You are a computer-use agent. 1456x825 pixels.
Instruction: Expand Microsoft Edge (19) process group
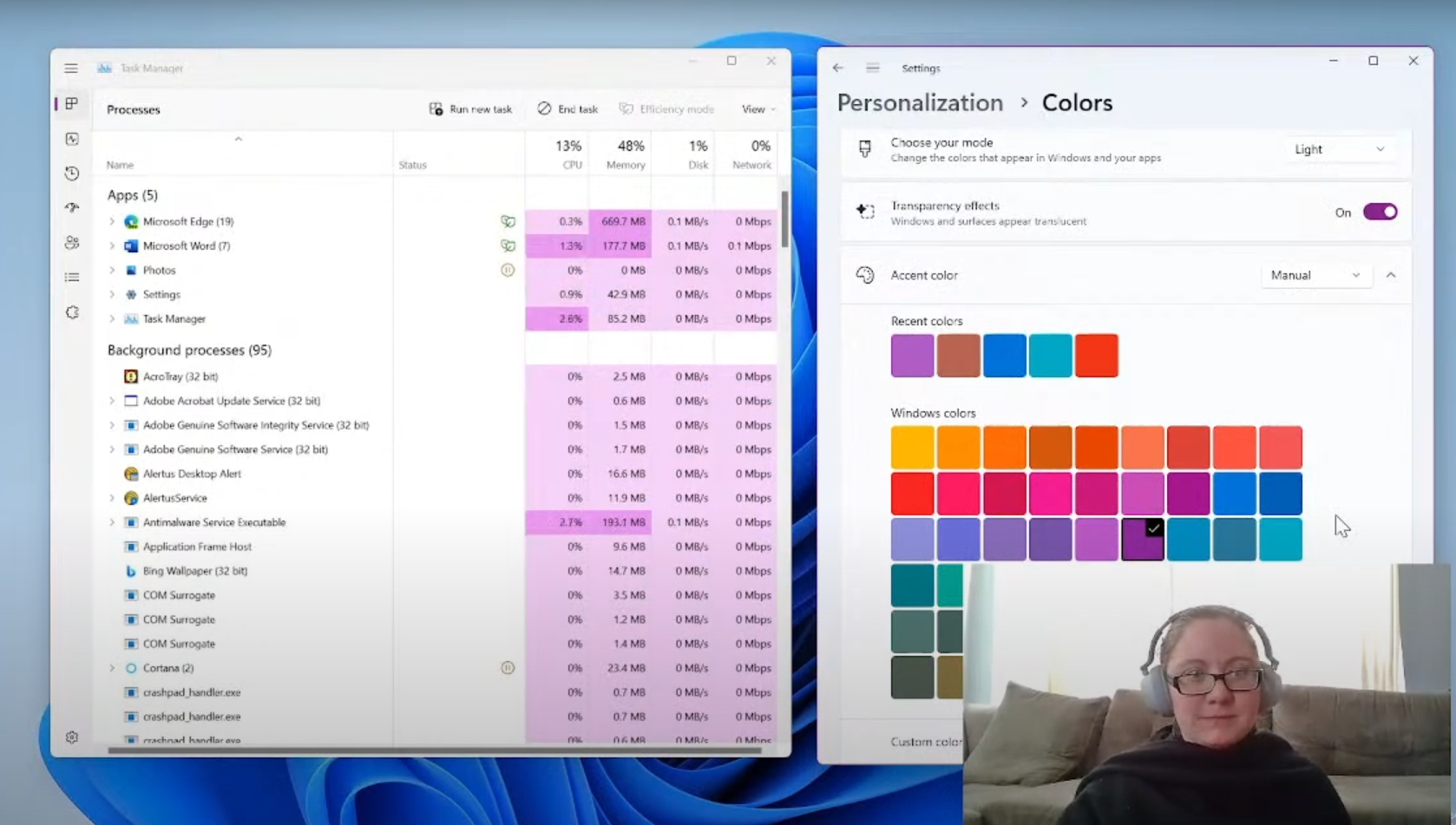pyautogui.click(x=112, y=221)
